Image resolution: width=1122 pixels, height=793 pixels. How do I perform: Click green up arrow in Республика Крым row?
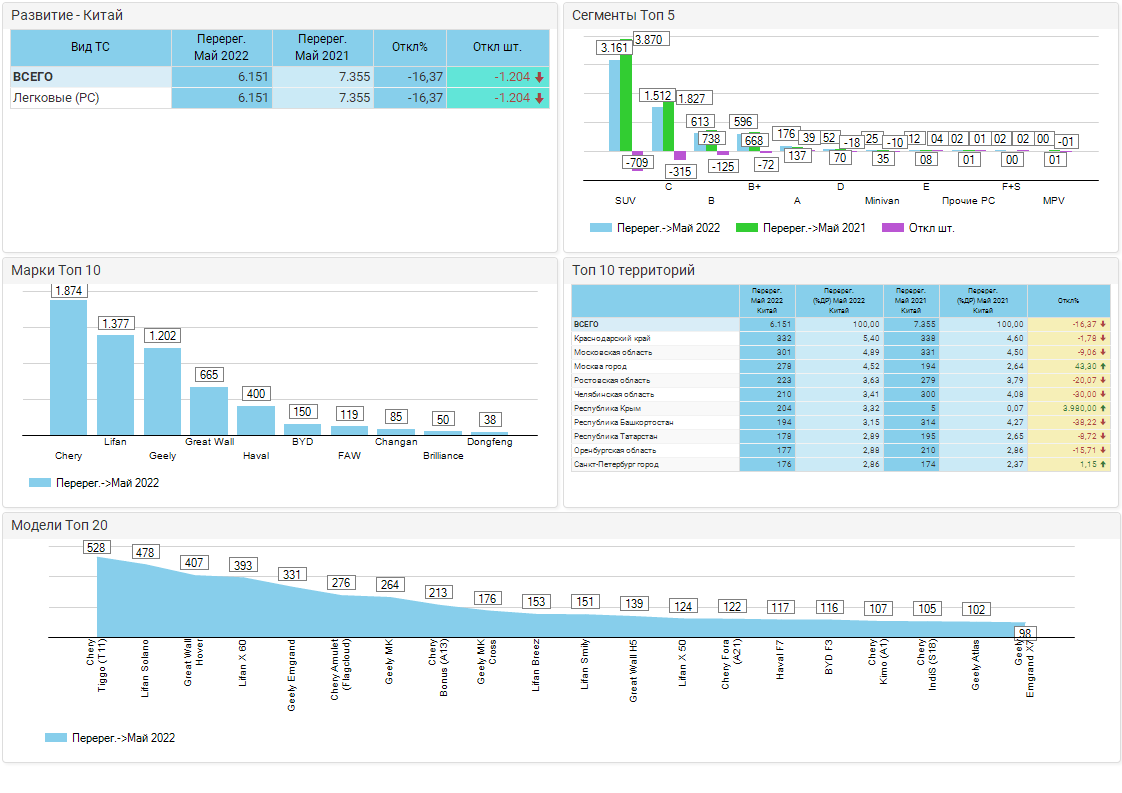point(1103,408)
